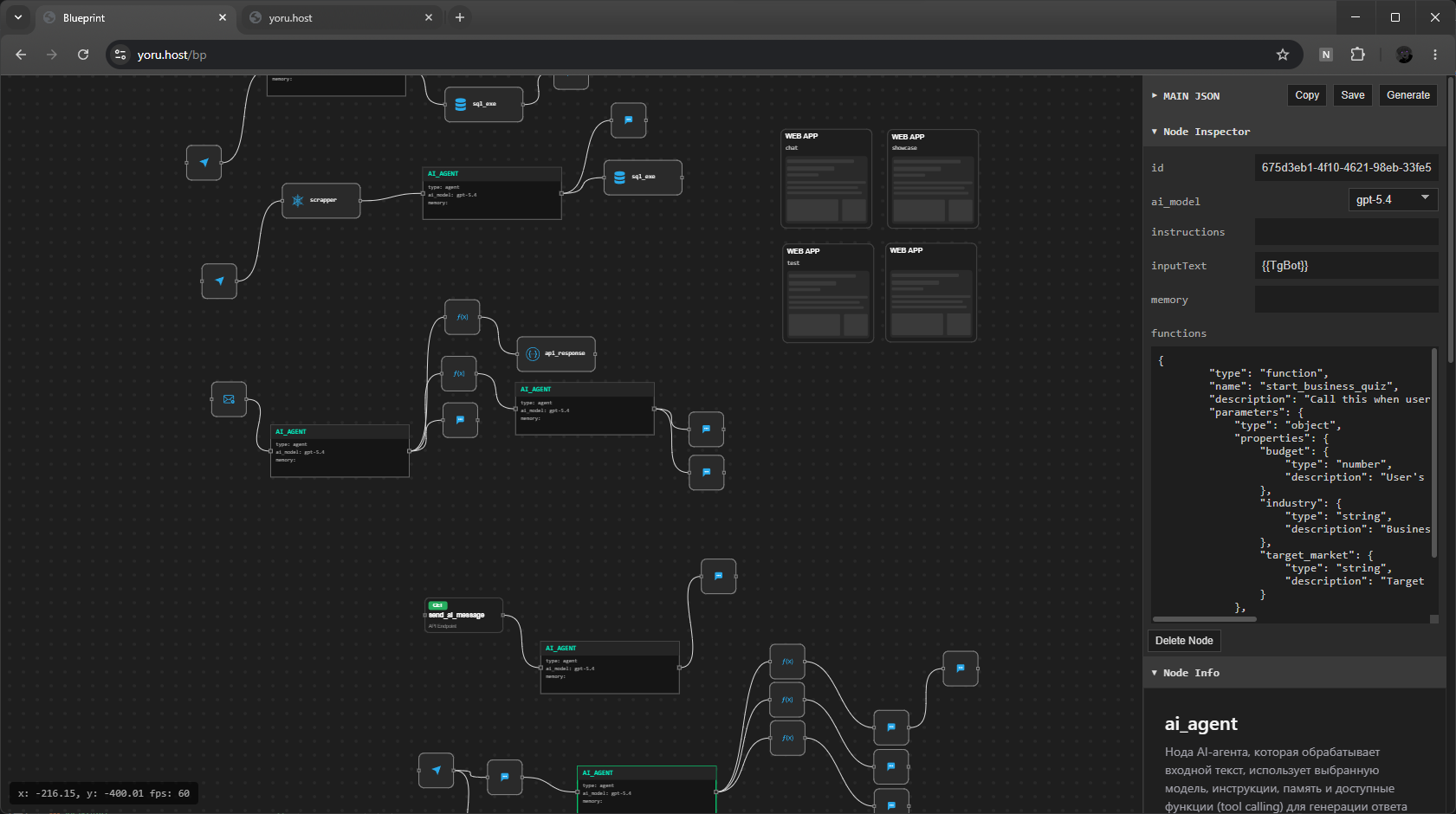The image size is (1456, 814).
Task: Open the WEB APP test thumbnail
Action: tap(828, 293)
